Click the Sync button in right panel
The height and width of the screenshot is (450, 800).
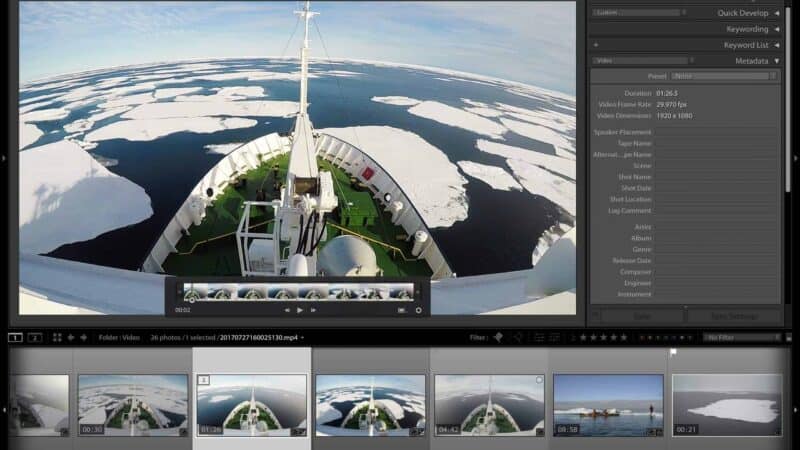coord(642,316)
